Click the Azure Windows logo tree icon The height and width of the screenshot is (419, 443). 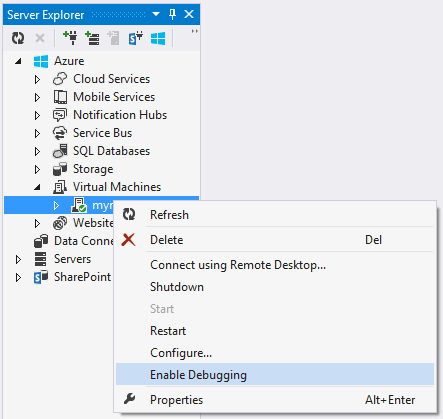click(x=41, y=61)
